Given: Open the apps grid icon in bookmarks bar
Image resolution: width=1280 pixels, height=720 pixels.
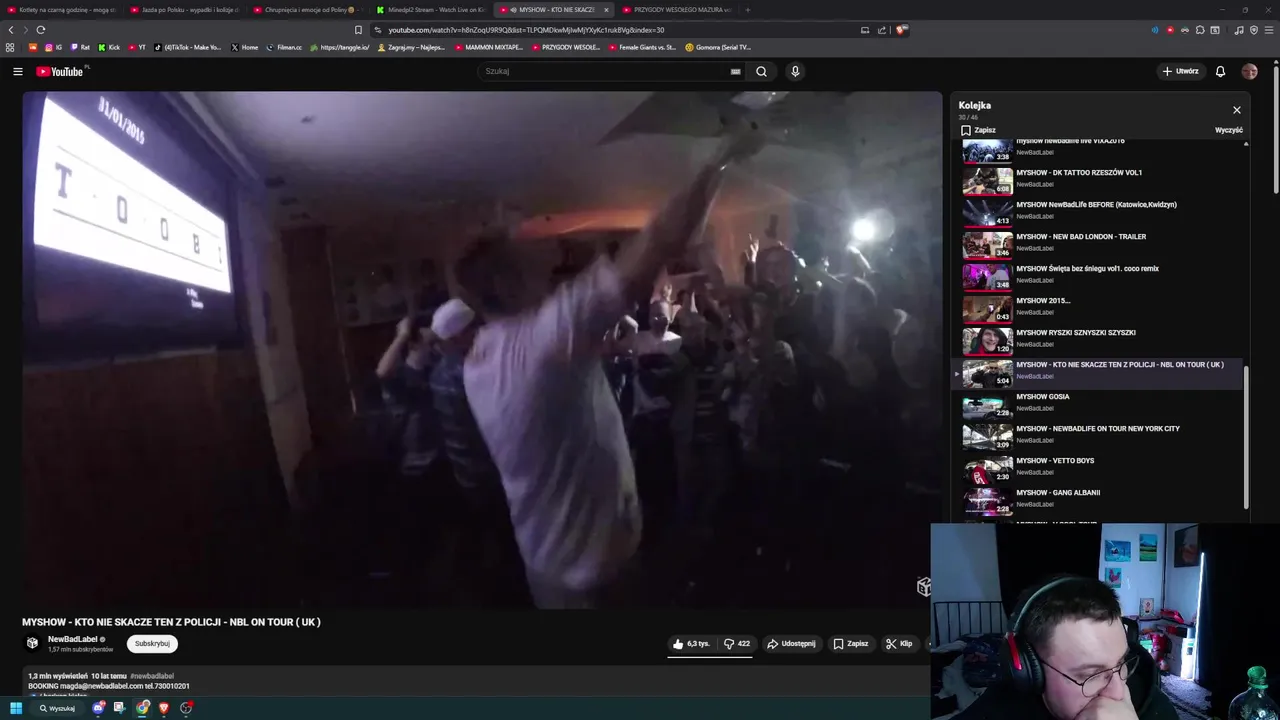Looking at the screenshot, I should pyautogui.click(x=10, y=47).
